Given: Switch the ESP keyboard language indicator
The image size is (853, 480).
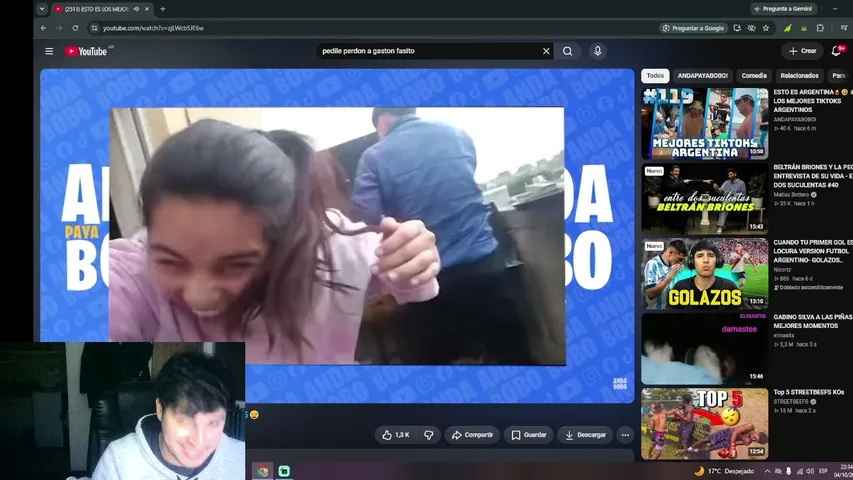Looking at the screenshot, I should [823, 471].
